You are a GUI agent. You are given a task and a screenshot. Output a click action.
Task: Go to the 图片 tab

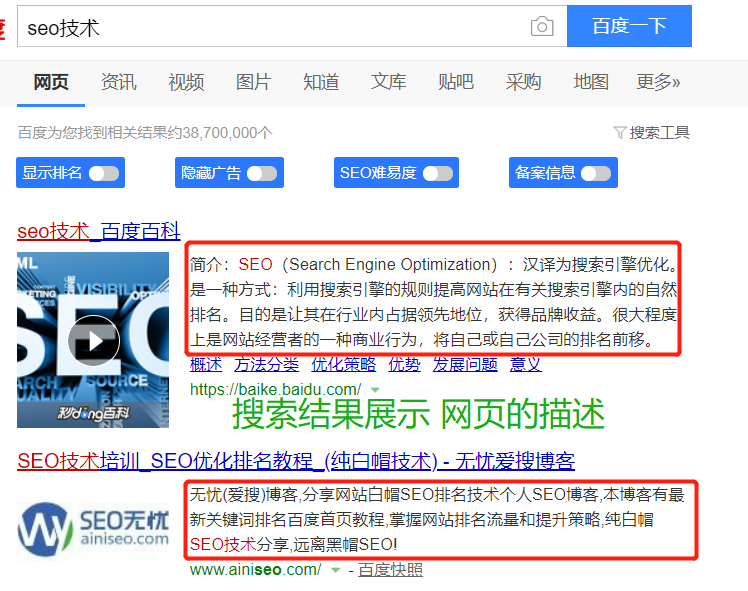pyautogui.click(x=253, y=82)
